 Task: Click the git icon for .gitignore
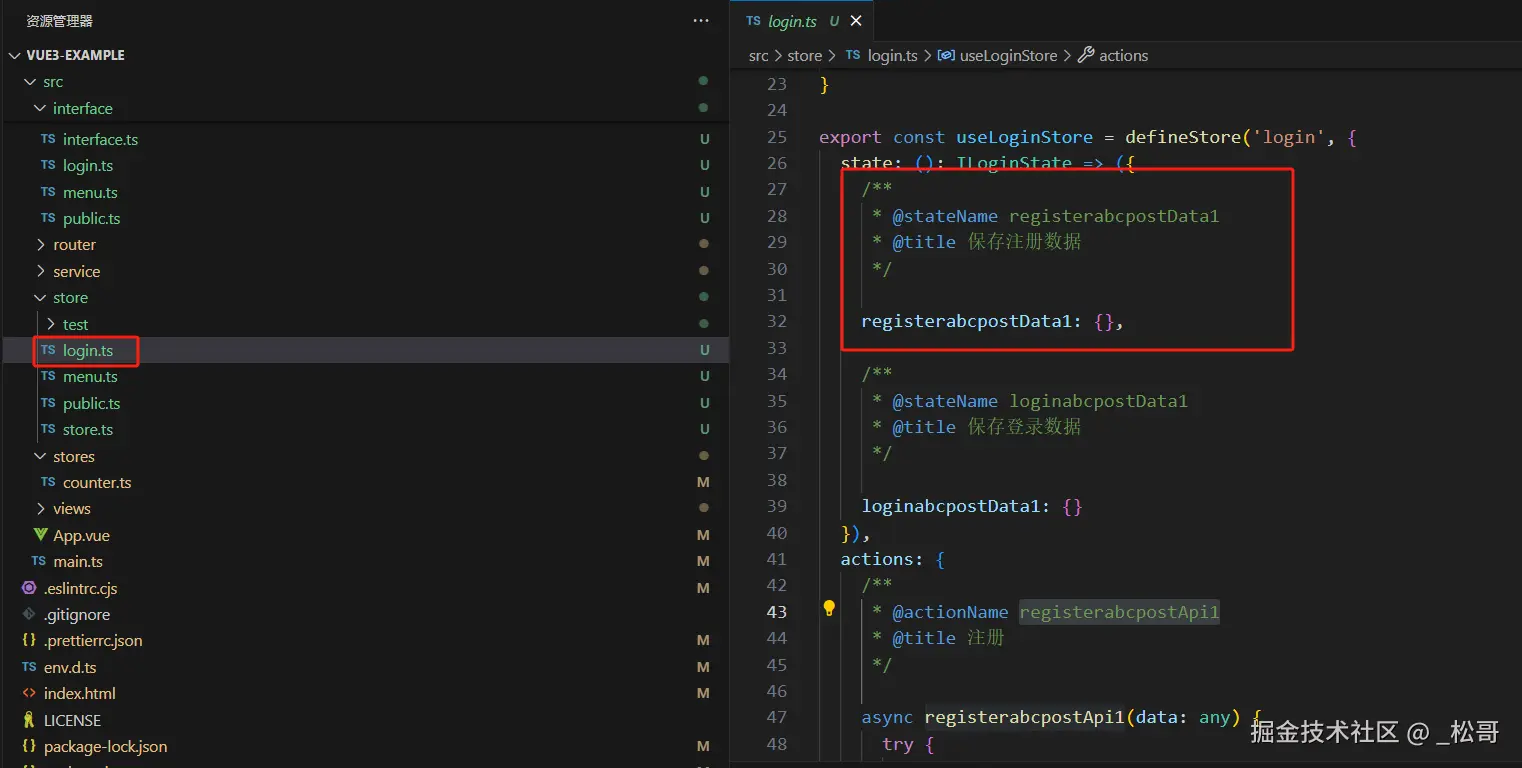pos(29,614)
